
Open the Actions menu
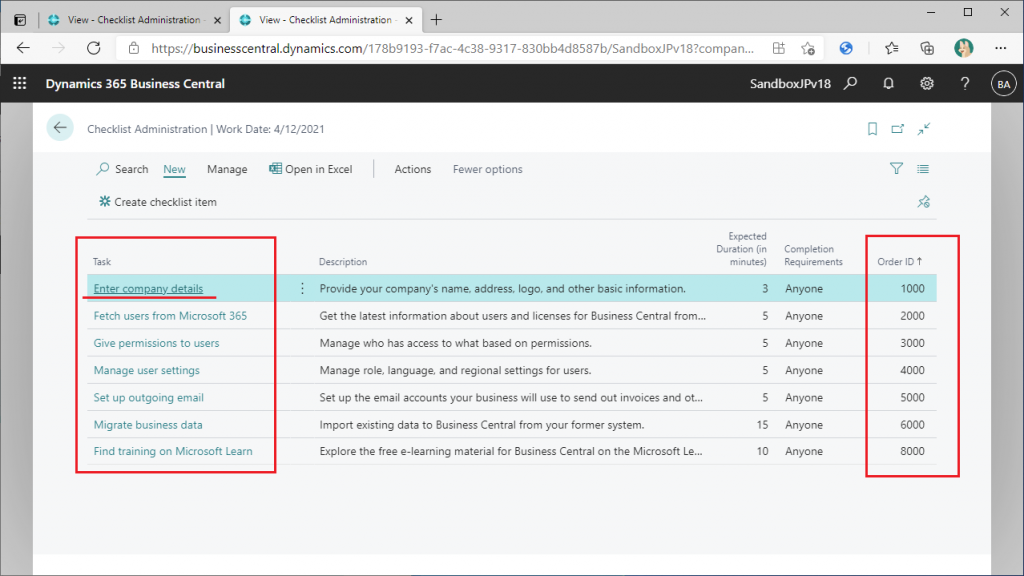[x=413, y=169]
